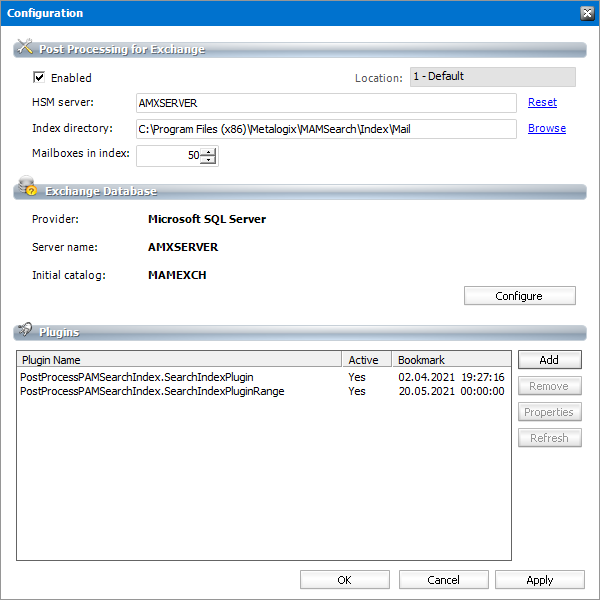Decrease Mailboxes in index with down arrow
600x600 pixels.
click(209, 160)
